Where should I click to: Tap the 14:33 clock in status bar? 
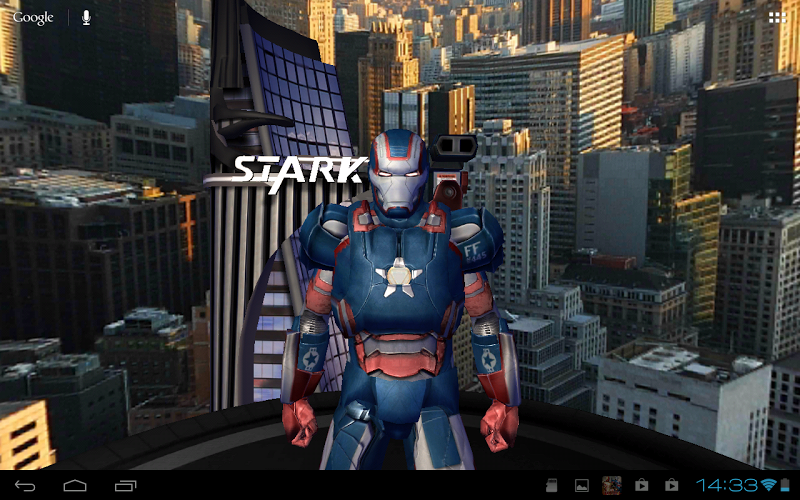727,485
